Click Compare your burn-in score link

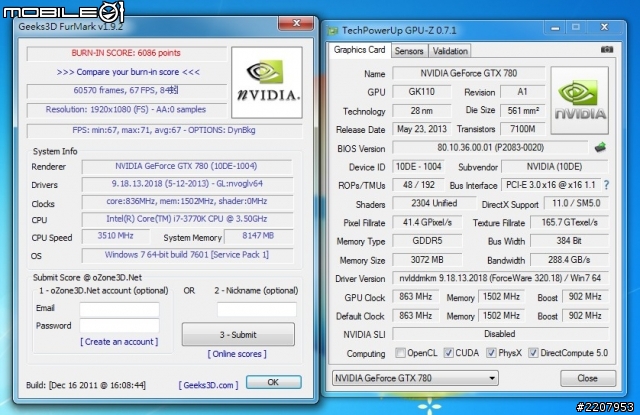point(128,72)
